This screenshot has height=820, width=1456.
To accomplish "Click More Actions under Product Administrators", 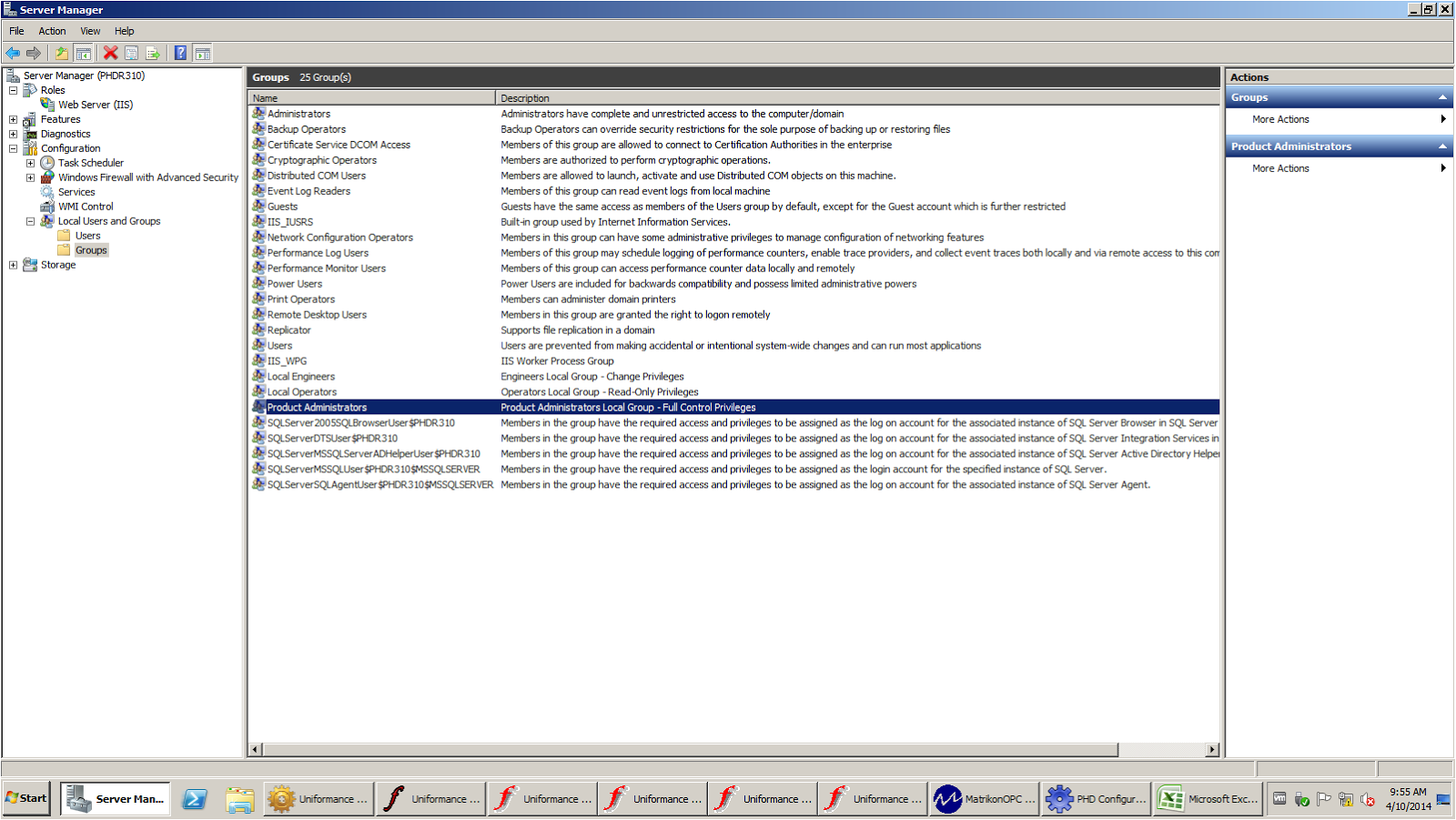I will 1279,167.
